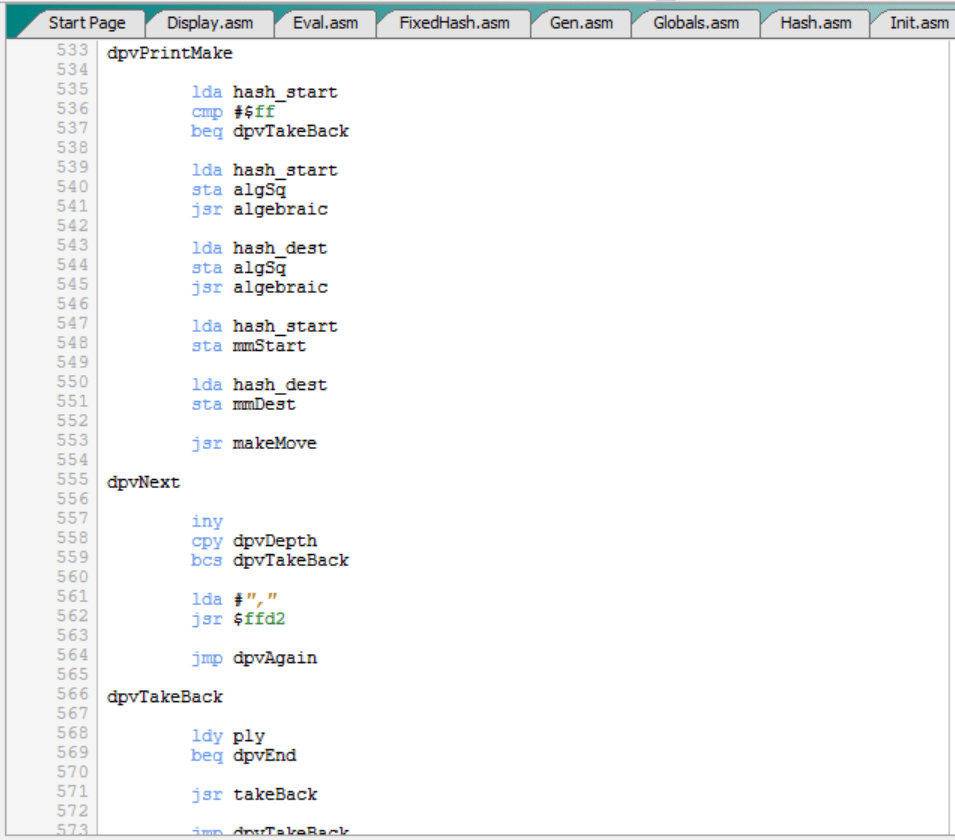This screenshot has width=955, height=840.
Task: Click on 'jmp dpvAgain' statement
Action: click(x=254, y=658)
